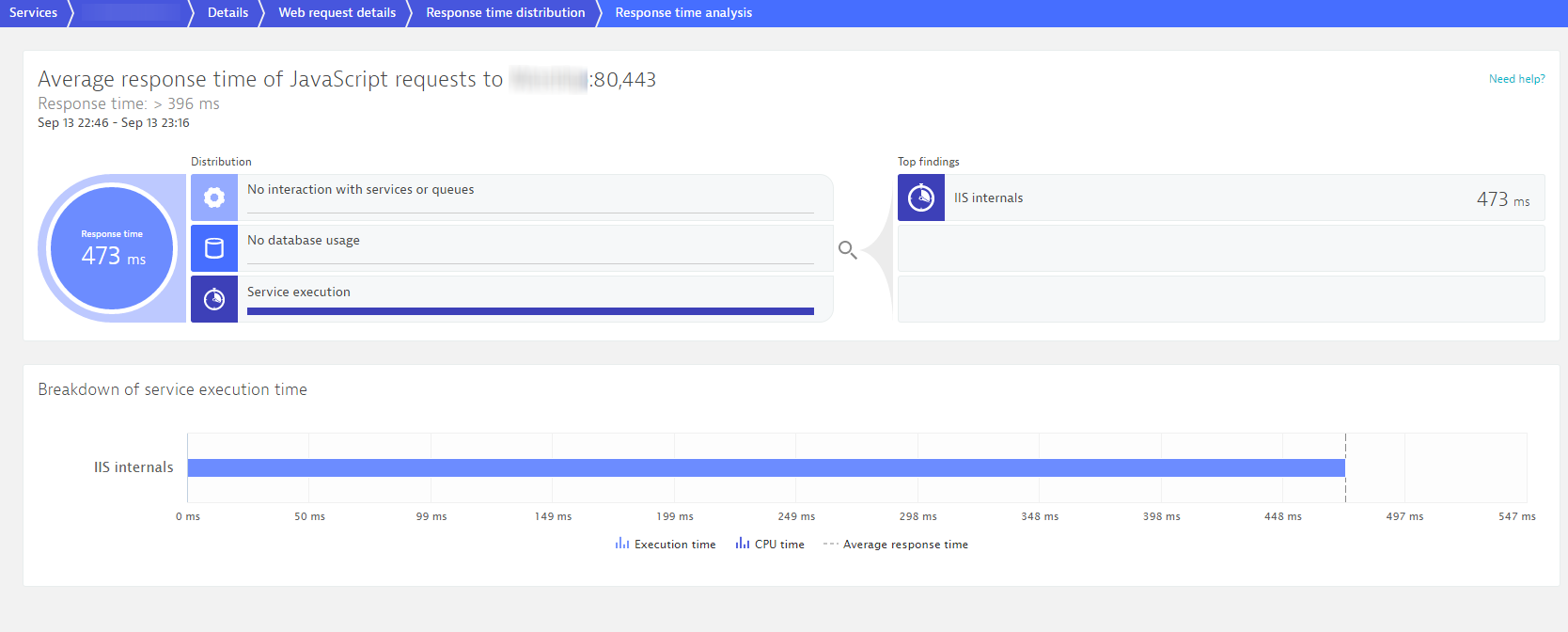Click the CPU time legend chart icon

[x=743, y=544]
